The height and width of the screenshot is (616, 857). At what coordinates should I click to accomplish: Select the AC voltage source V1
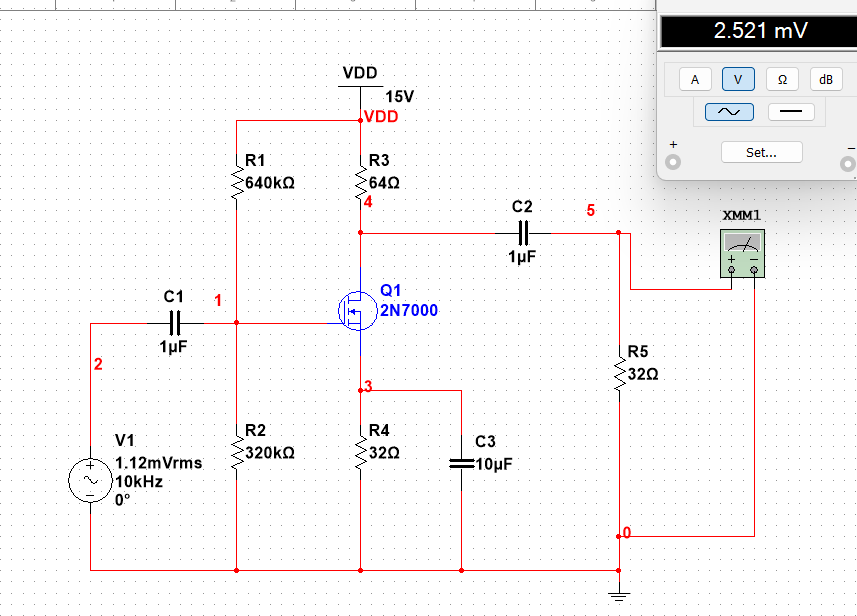[x=89, y=480]
